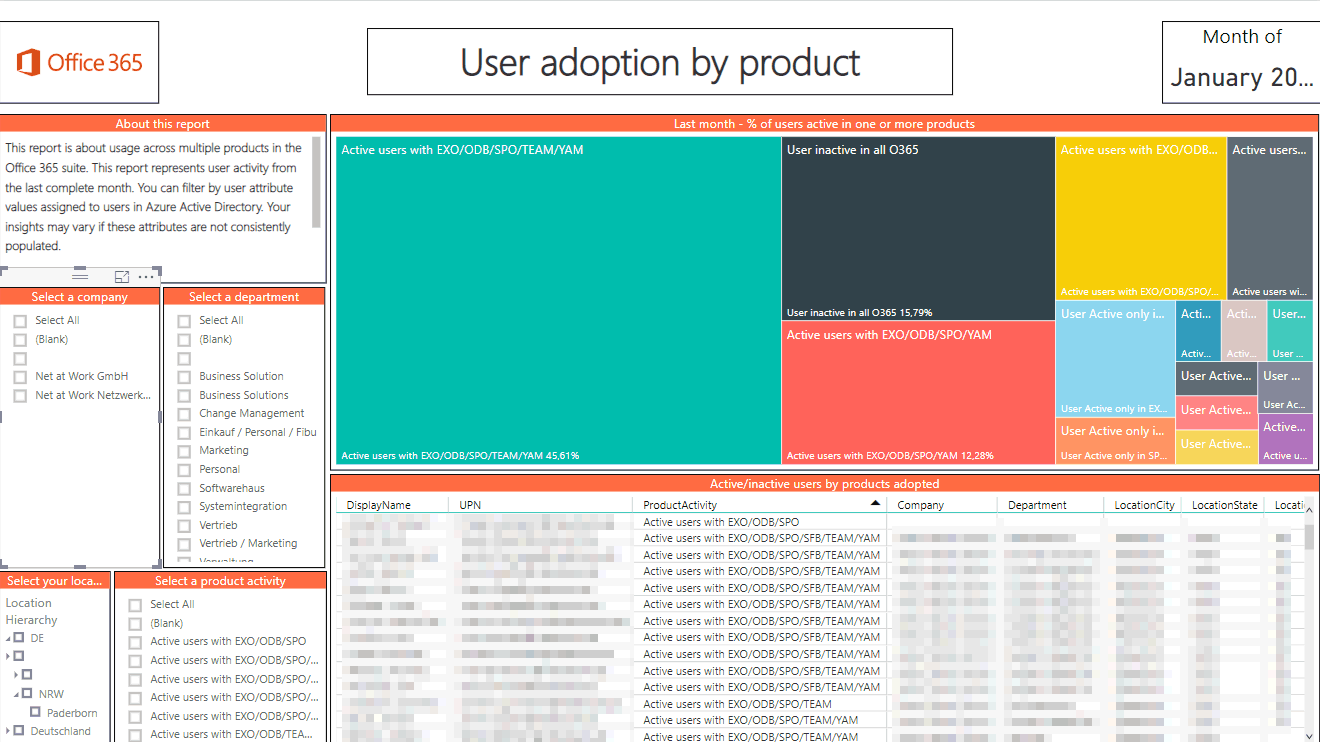This screenshot has height=742, width=1320.
Task: Click the Select your loca... slicer header
Action: pos(55,581)
